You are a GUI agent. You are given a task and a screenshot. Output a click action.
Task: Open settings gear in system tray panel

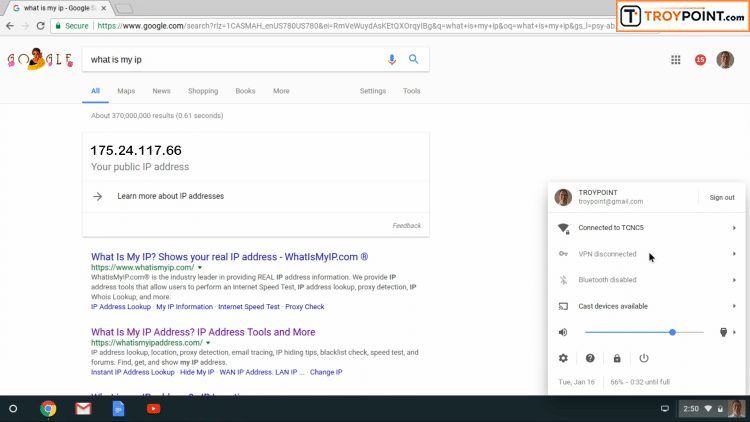(563, 358)
